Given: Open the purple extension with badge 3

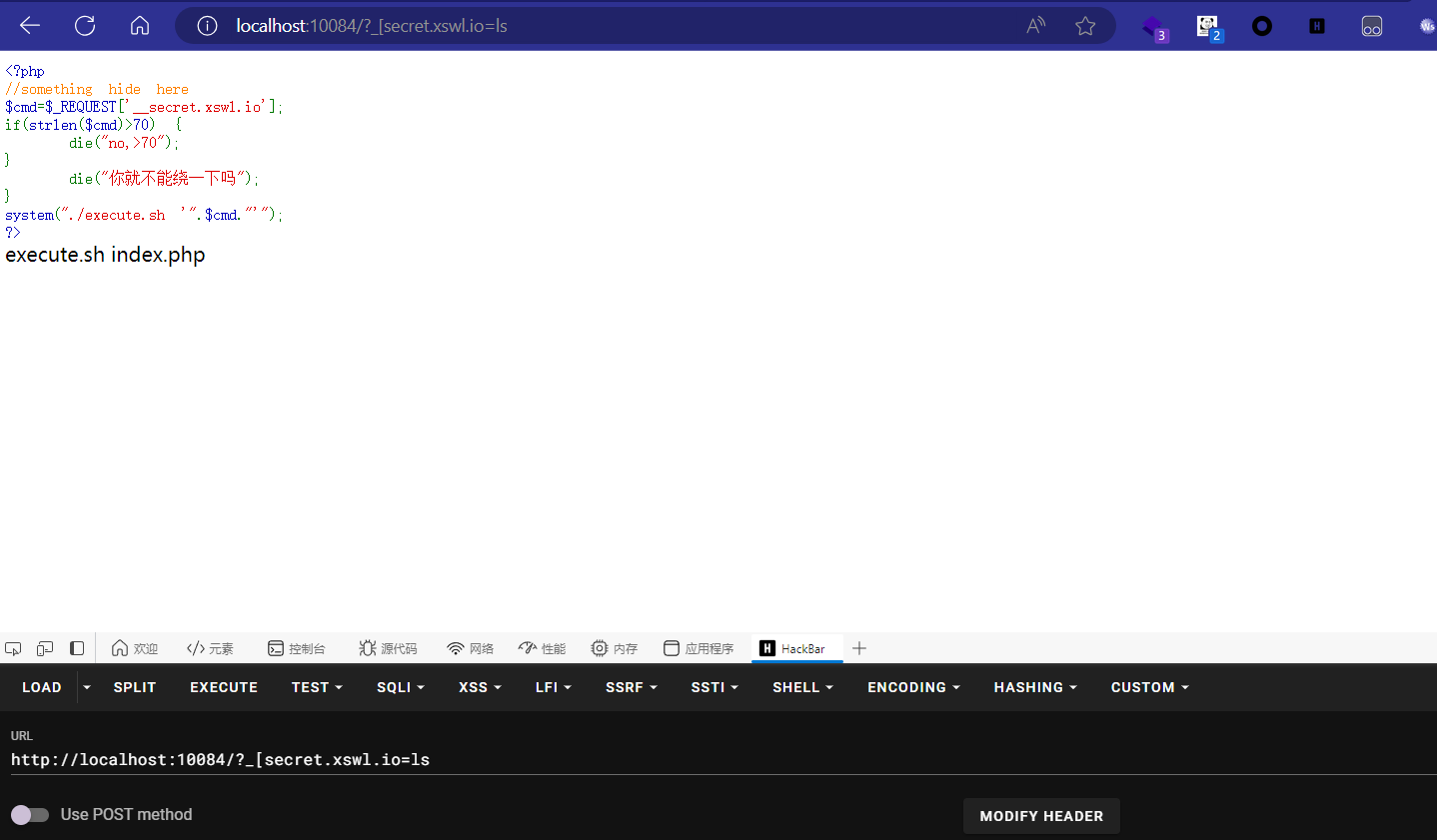Looking at the screenshot, I should 1154,27.
